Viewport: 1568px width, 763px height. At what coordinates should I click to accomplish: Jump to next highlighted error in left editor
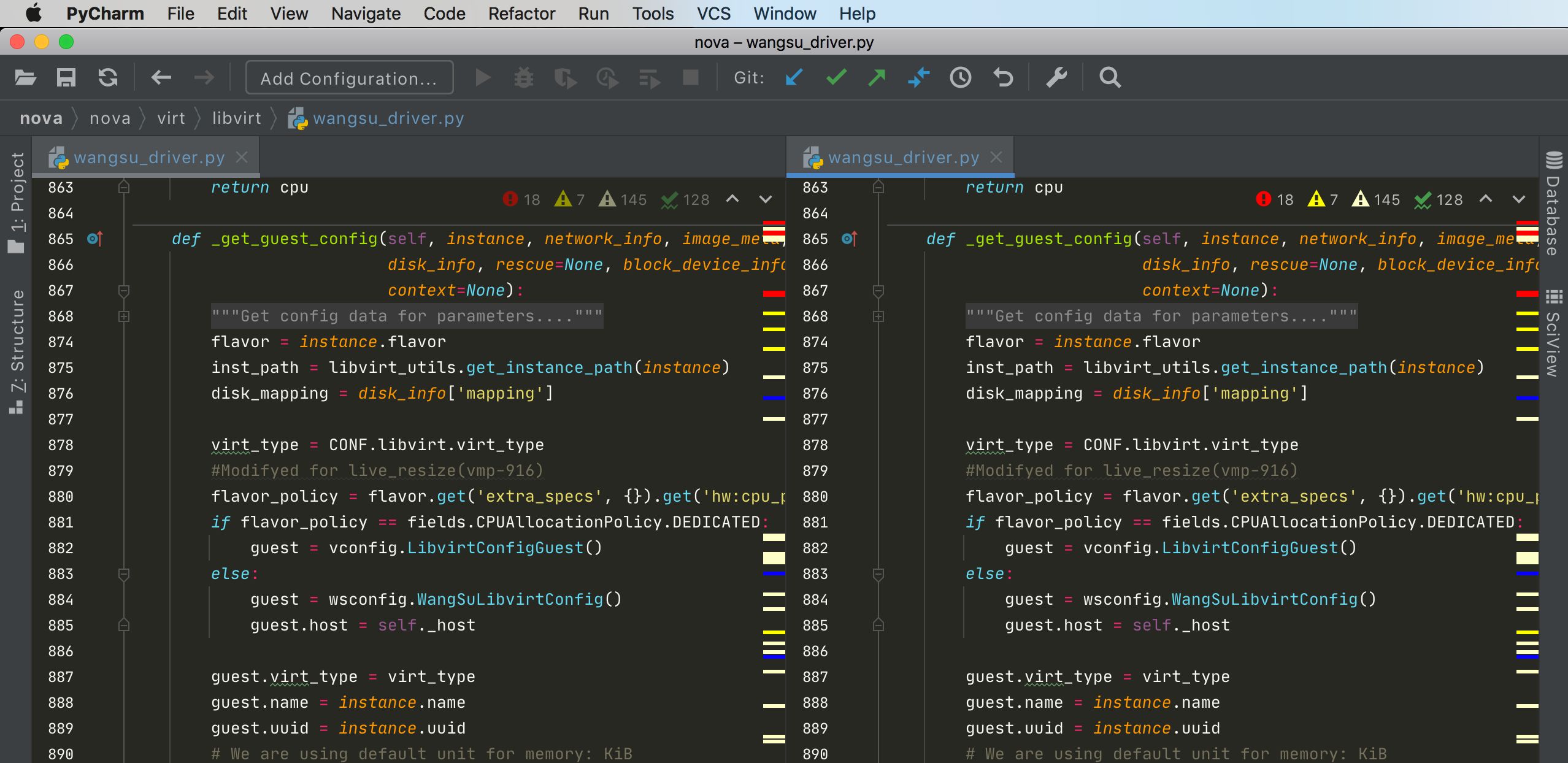[x=765, y=199]
